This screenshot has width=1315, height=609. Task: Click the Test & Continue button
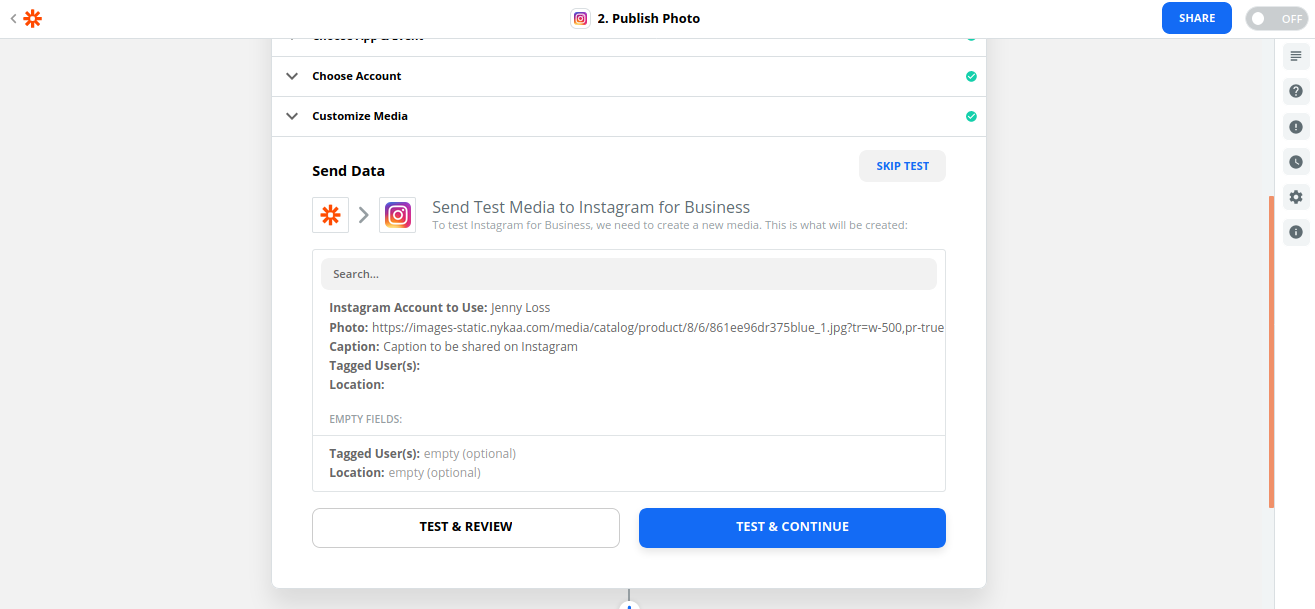coord(792,527)
